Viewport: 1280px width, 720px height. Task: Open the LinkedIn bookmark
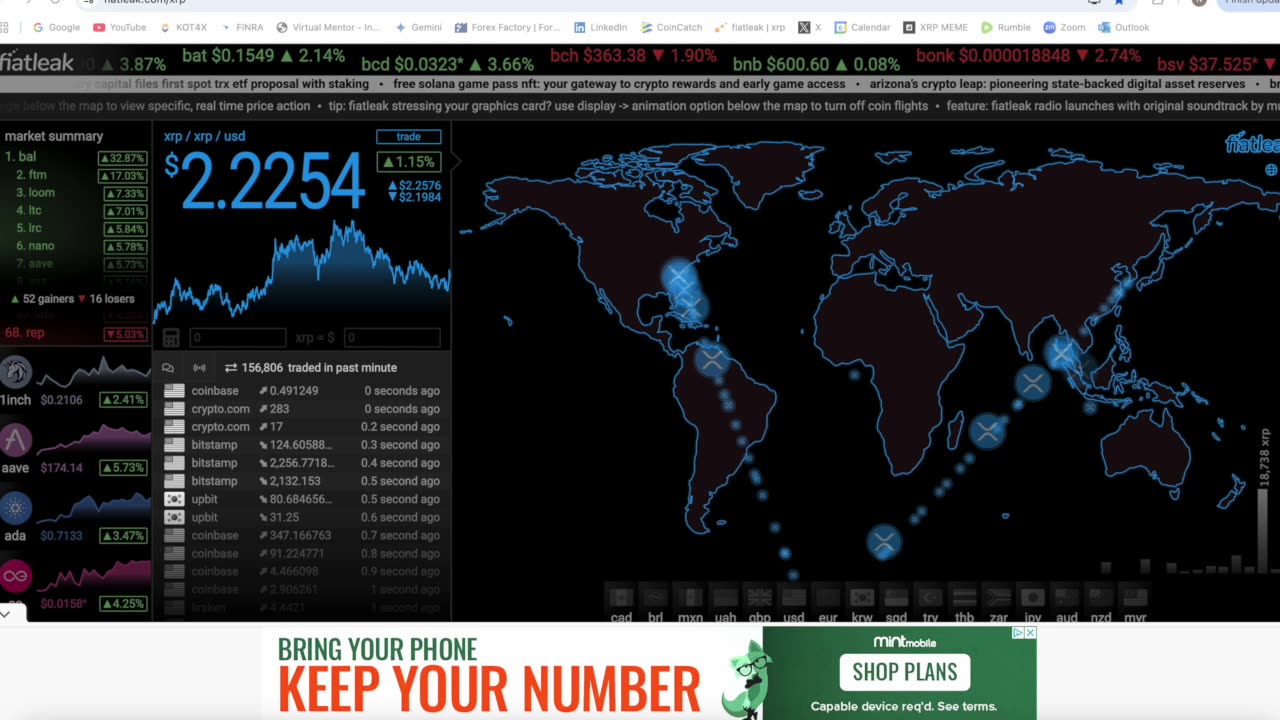[600, 27]
